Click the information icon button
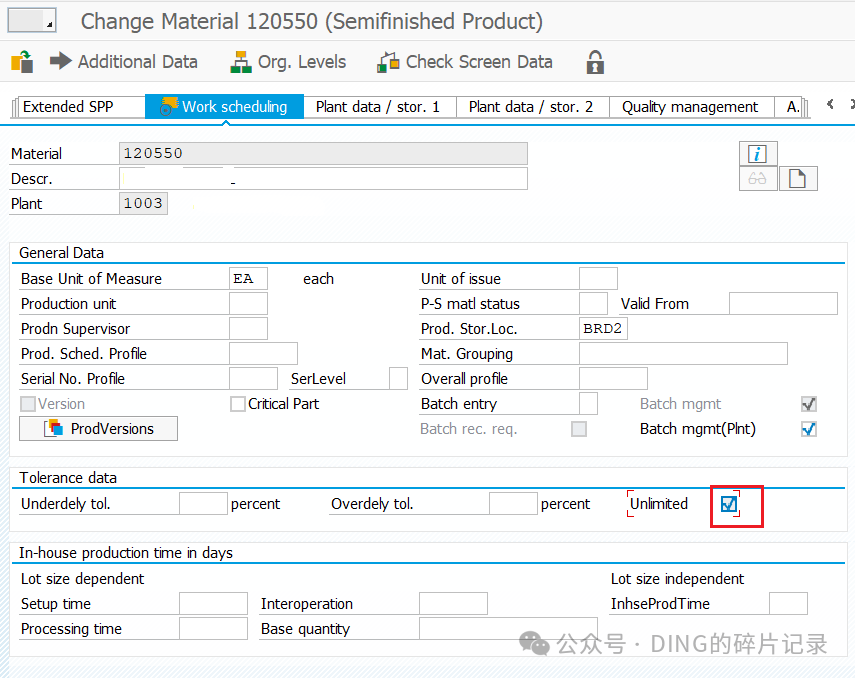The image size is (855, 678). (757, 154)
